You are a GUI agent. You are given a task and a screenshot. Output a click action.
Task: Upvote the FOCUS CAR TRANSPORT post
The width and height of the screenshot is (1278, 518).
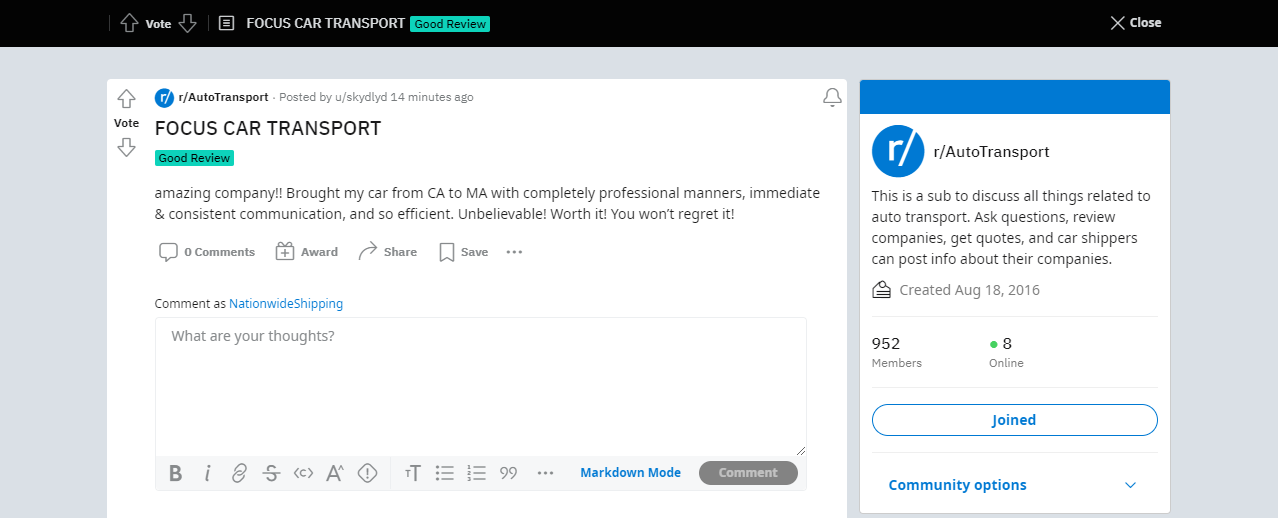point(126,99)
